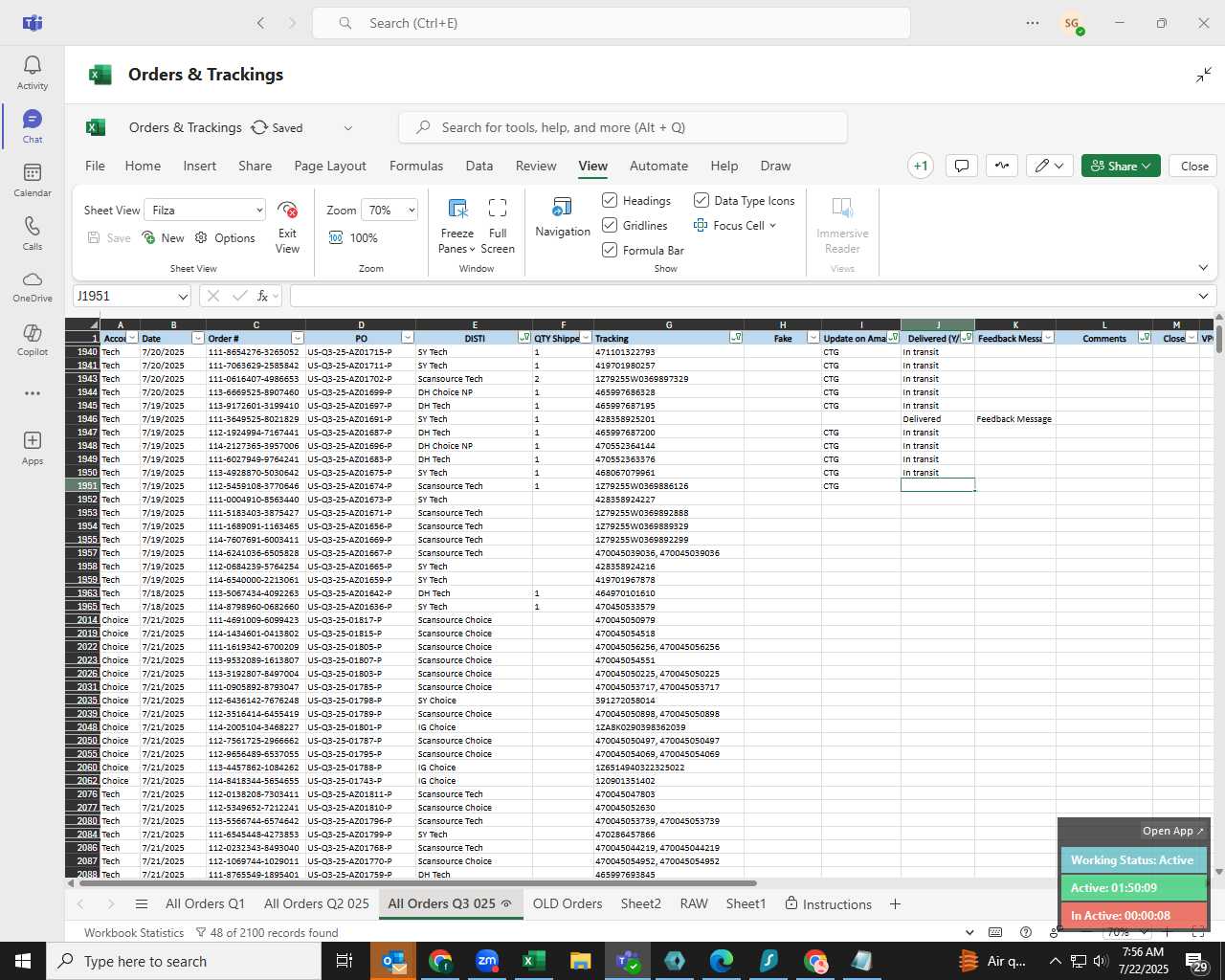
Task: Click the Teams search field
Action: coord(611,23)
